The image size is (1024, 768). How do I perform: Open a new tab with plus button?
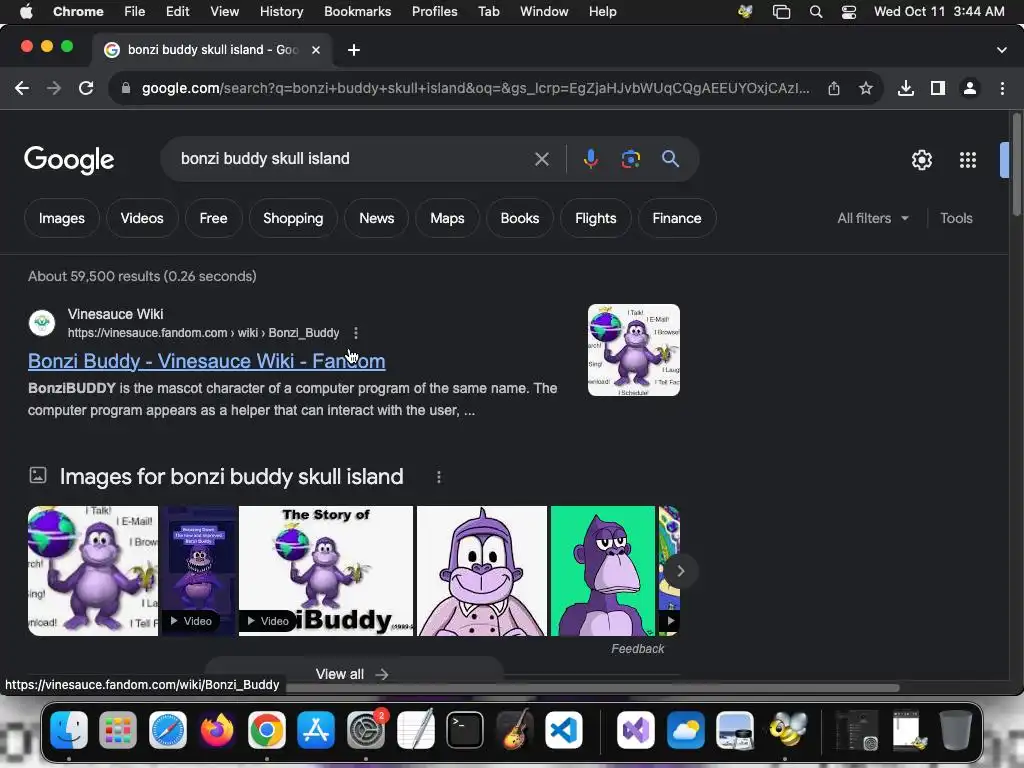(353, 50)
